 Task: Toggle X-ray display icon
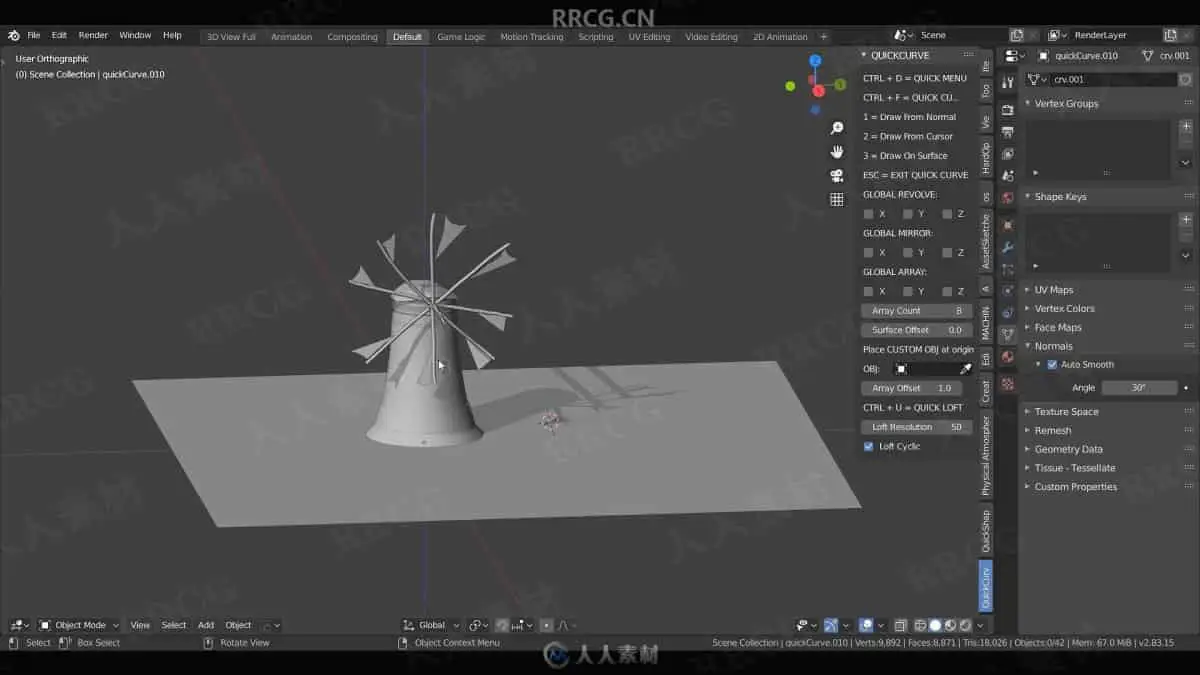pos(901,625)
